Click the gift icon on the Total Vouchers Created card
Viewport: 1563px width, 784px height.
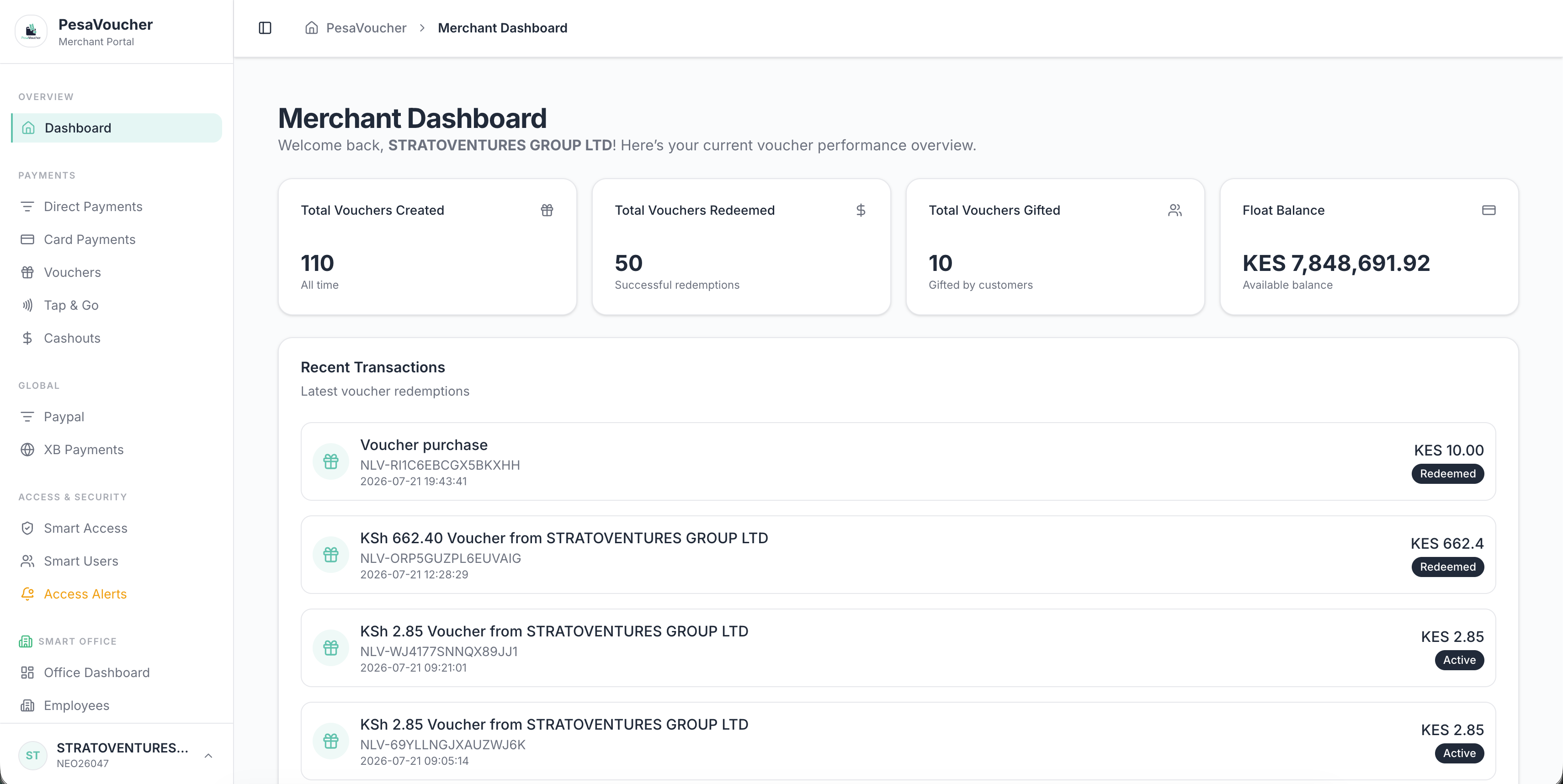547,211
